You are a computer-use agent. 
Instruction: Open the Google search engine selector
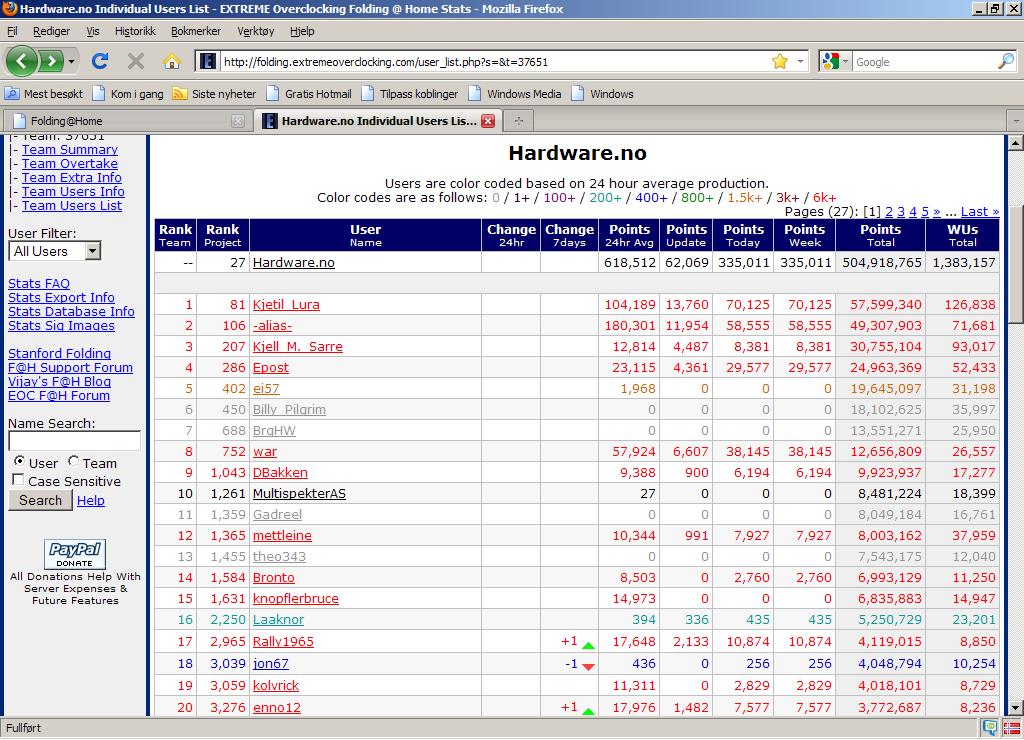click(x=835, y=61)
